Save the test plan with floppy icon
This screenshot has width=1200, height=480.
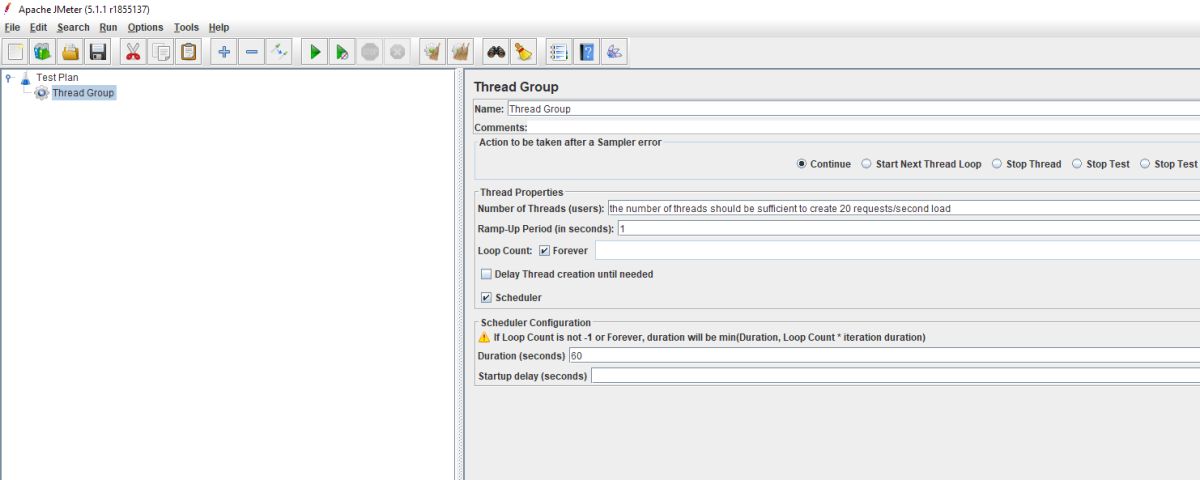pyautogui.click(x=98, y=51)
